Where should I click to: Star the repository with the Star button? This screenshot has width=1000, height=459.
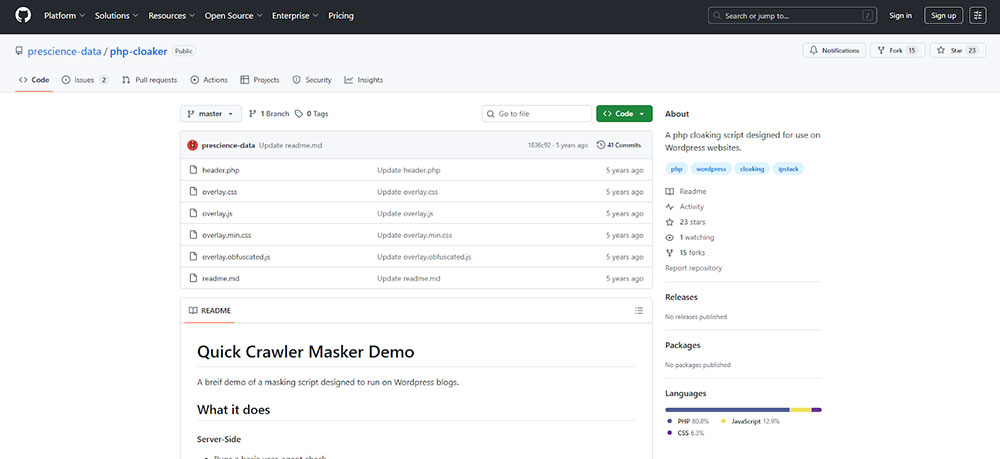(x=957, y=50)
